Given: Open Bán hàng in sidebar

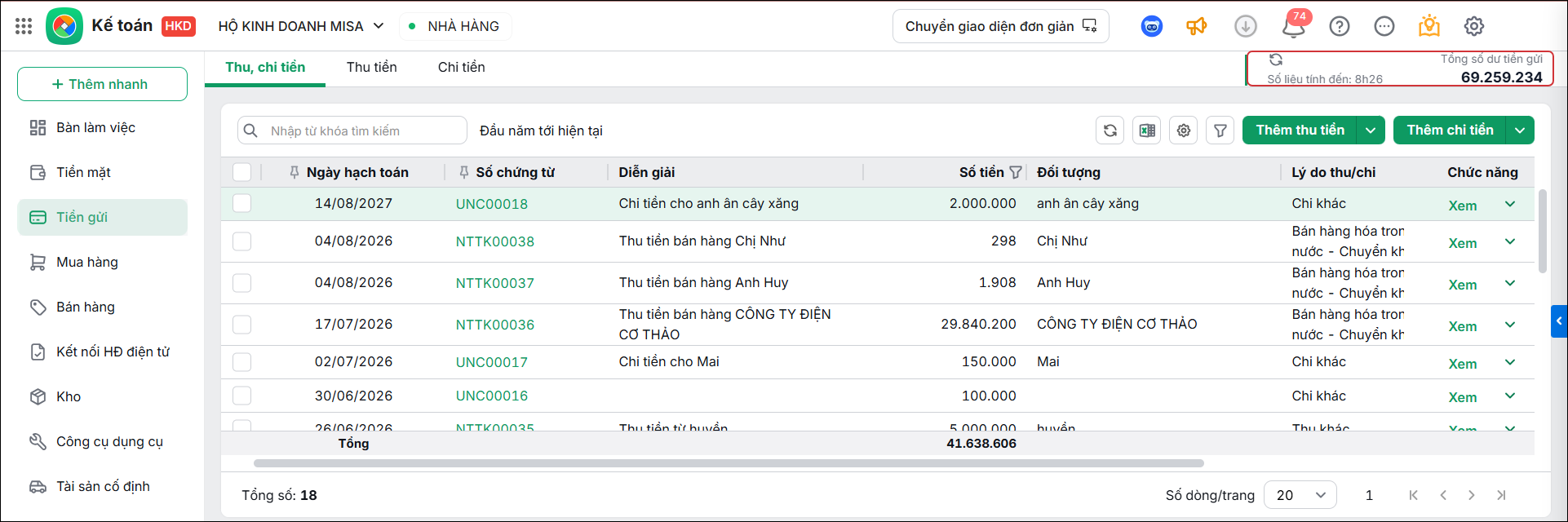Looking at the screenshot, I should pos(102,307).
